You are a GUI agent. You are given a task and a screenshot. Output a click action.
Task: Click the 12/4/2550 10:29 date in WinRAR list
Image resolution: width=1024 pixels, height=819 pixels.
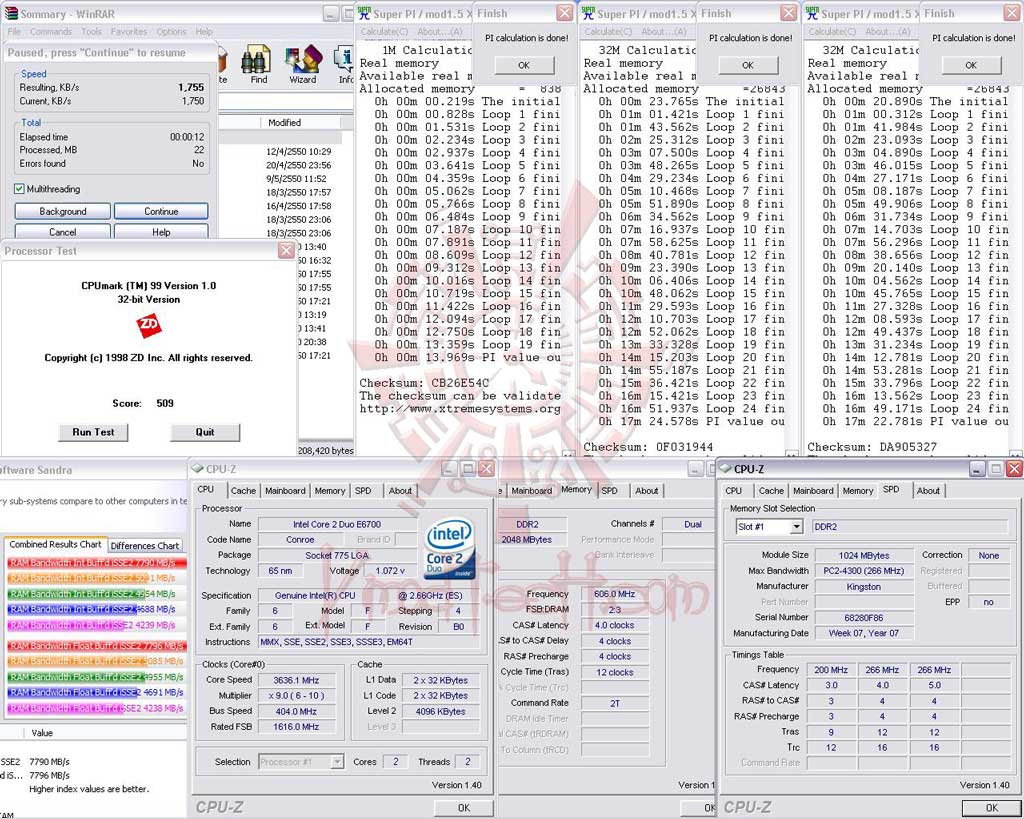click(x=298, y=152)
